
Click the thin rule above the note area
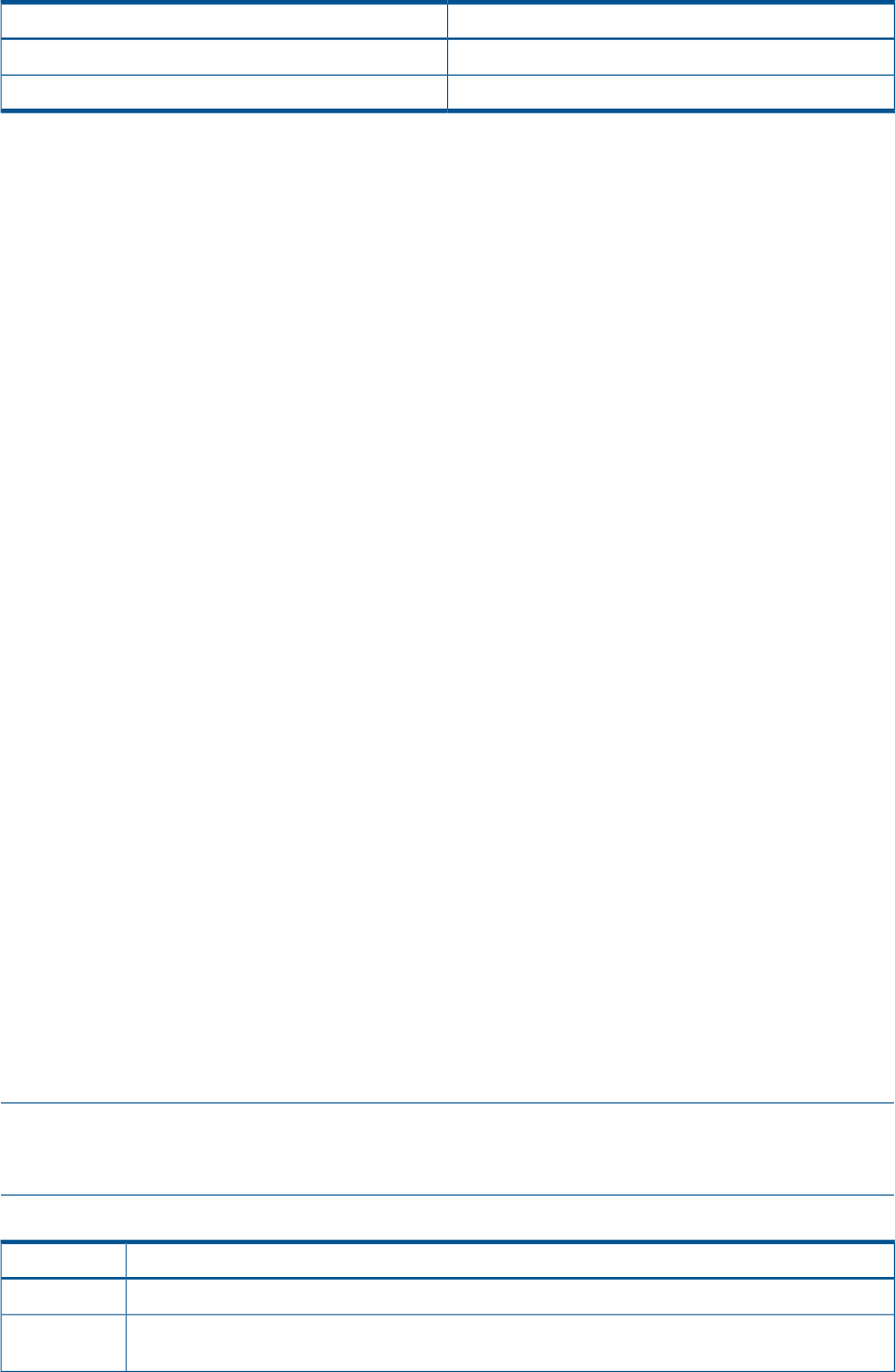coord(447,1102)
